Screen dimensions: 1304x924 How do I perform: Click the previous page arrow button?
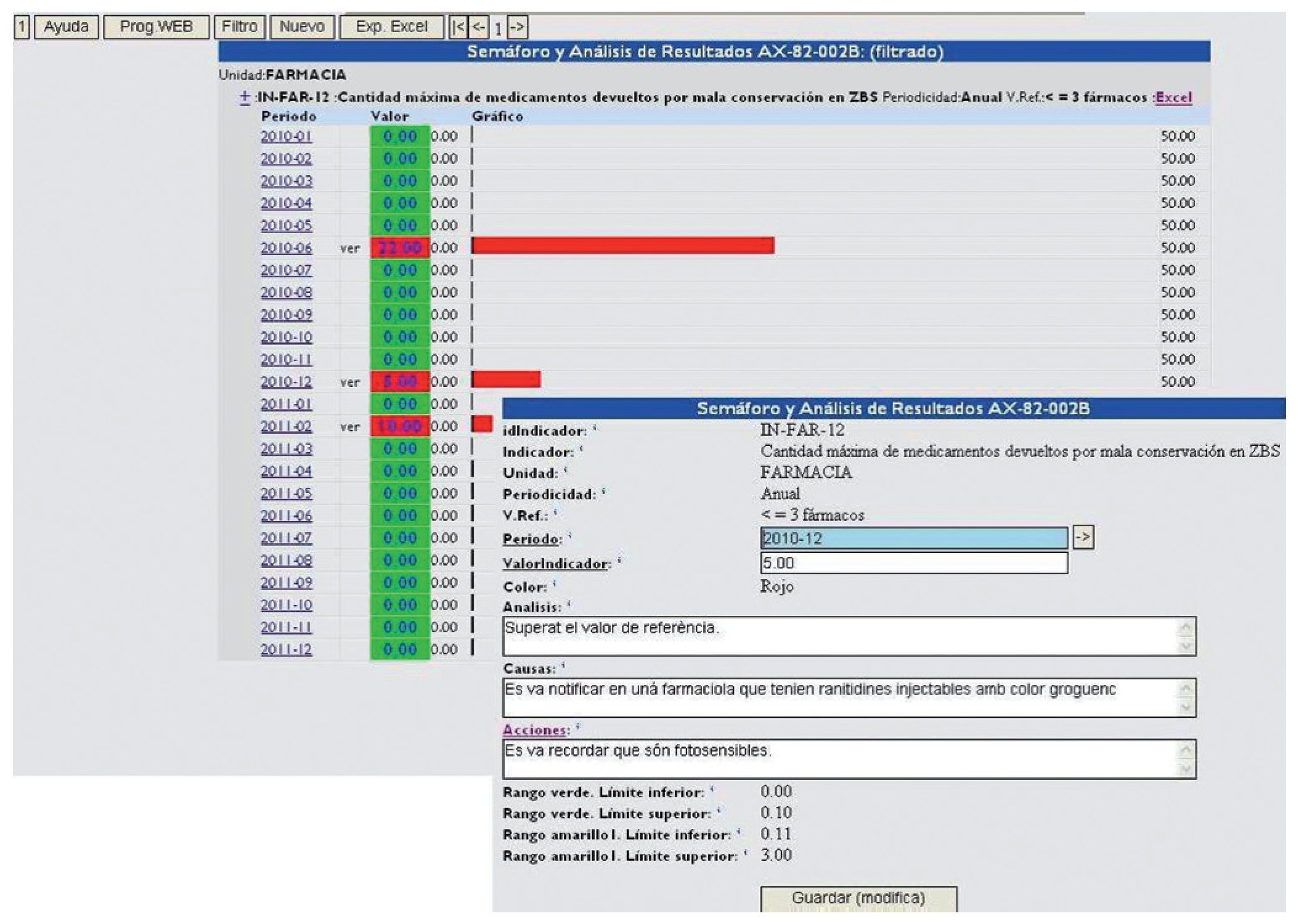point(478,27)
